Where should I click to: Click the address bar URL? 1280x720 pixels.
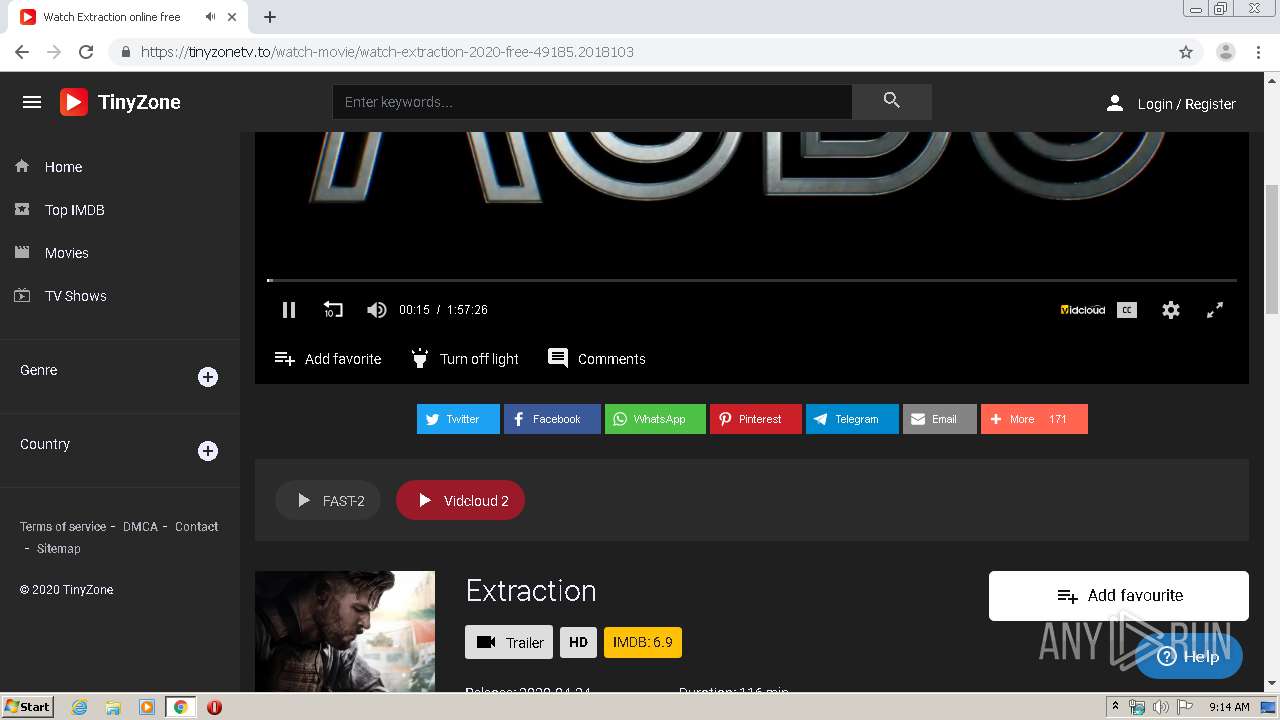387,52
